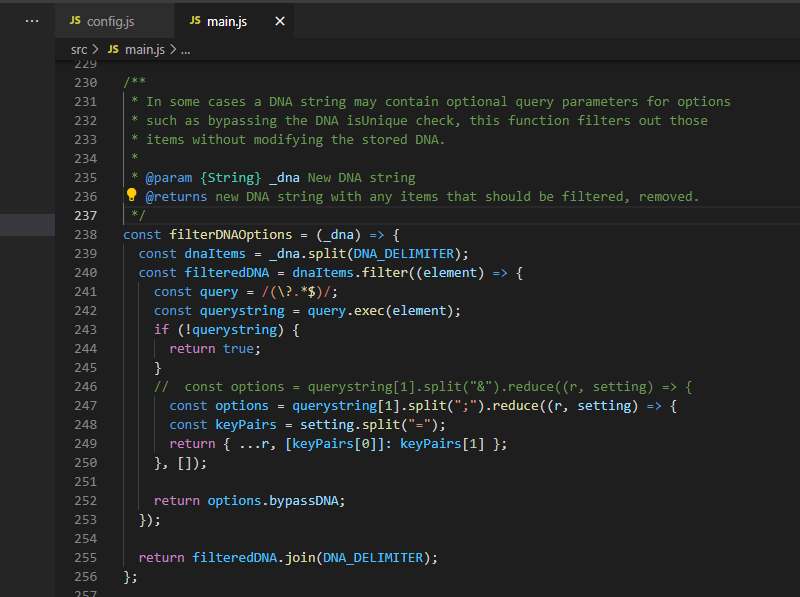Image resolution: width=800 pixels, height=597 pixels.
Task: Click the JS icon on the main.js tab
Action: point(196,19)
